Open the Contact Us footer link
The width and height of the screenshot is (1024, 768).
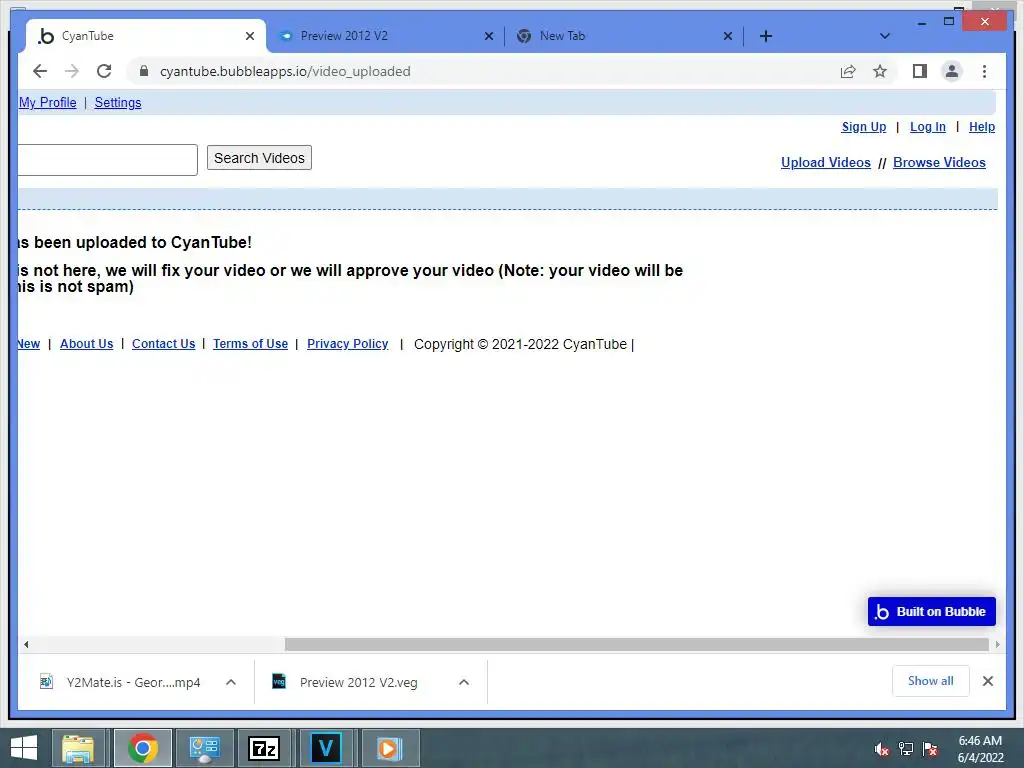tap(163, 344)
